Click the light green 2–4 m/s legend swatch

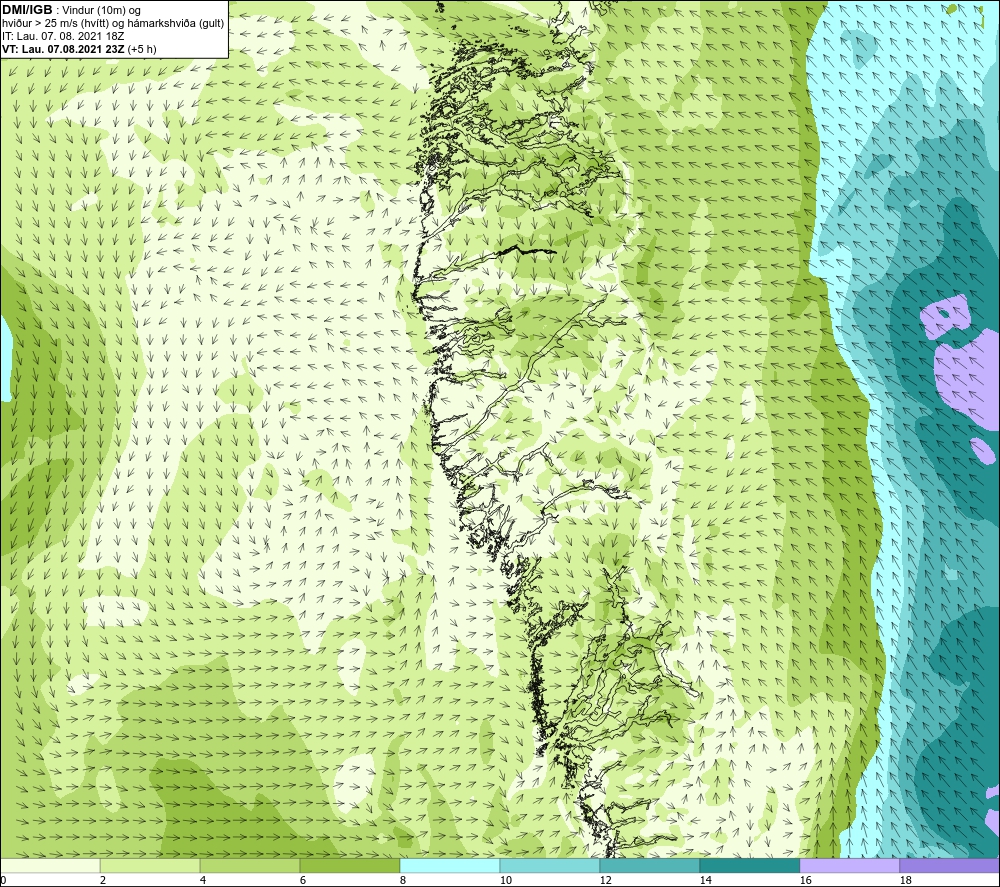click(x=150, y=865)
